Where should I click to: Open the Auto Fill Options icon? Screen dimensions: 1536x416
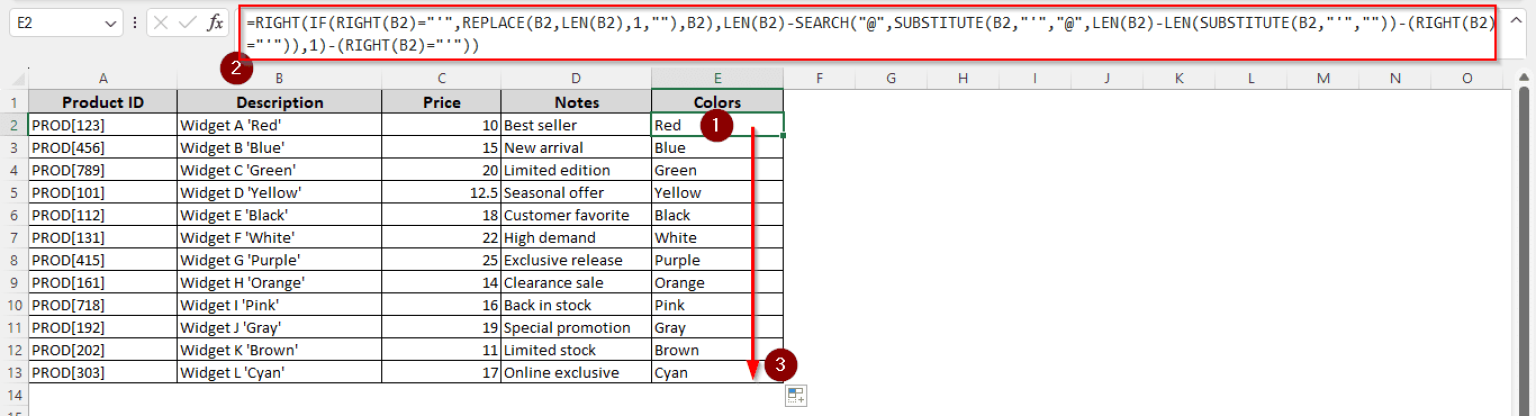pyautogui.click(x=796, y=396)
